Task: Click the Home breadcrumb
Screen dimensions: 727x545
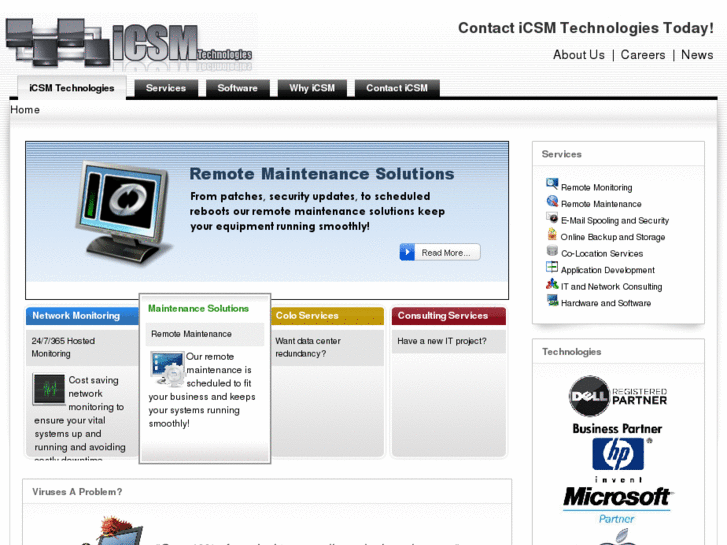Action: click(25, 110)
